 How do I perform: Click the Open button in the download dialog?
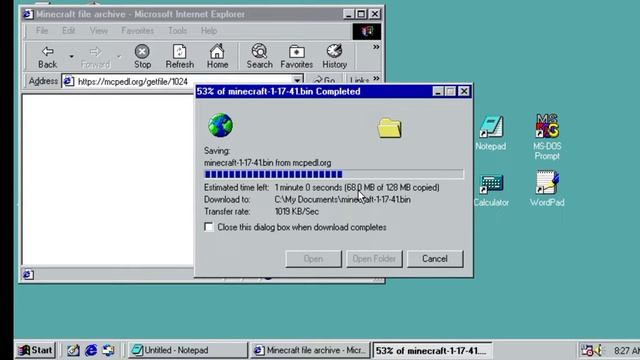click(x=313, y=259)
